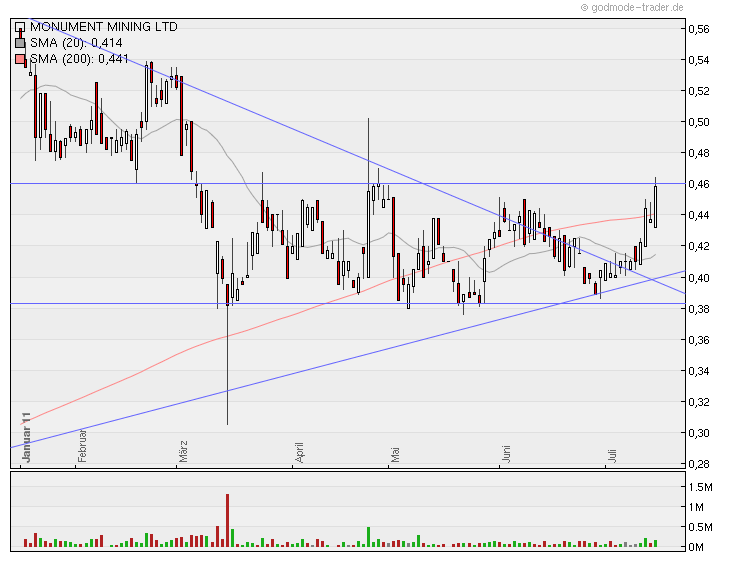This screenshot has height=564, width=730.
Task: Click the 0,54 price axis label
Action: [699, 60]
